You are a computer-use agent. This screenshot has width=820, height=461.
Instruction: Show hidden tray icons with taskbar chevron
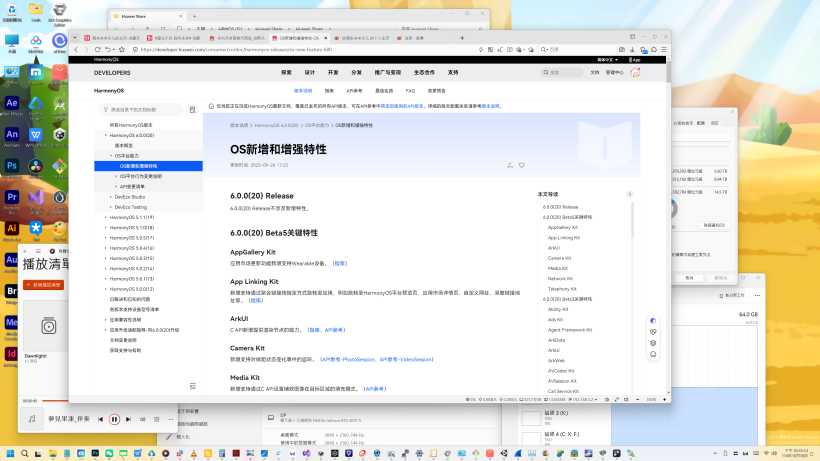tap(715, 454)
